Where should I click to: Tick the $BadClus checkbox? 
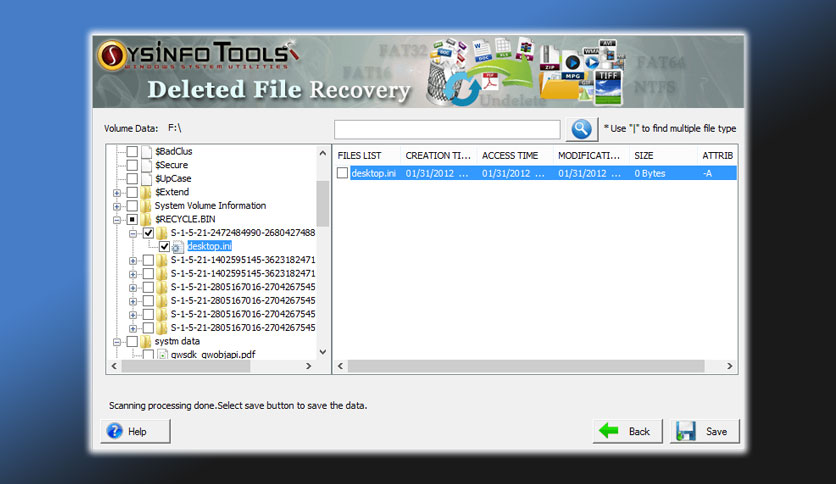click(132, 151)
